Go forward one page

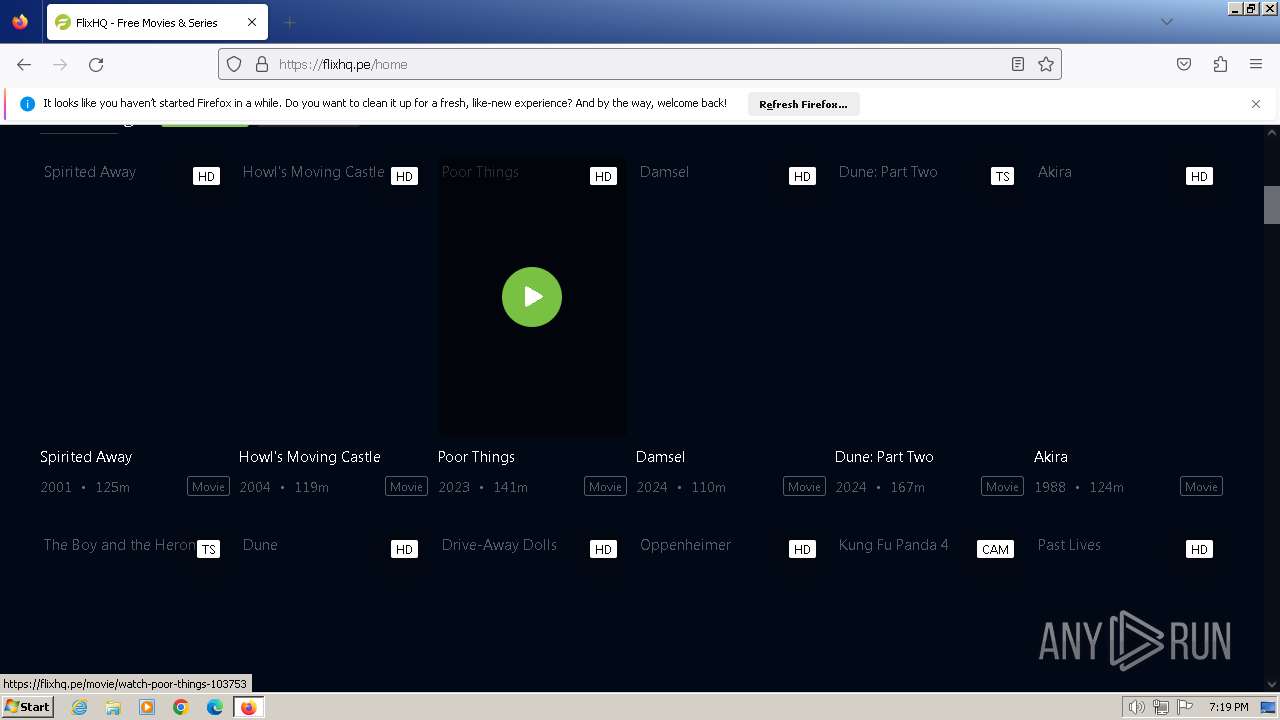(x=60, y=64)
